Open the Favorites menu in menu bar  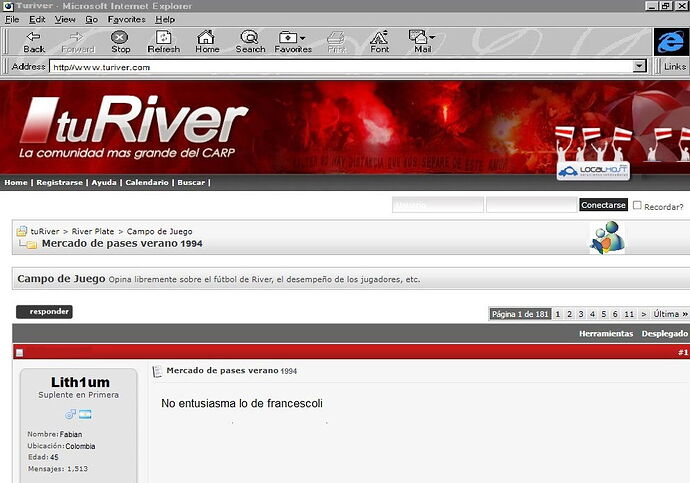pos(126,19)
